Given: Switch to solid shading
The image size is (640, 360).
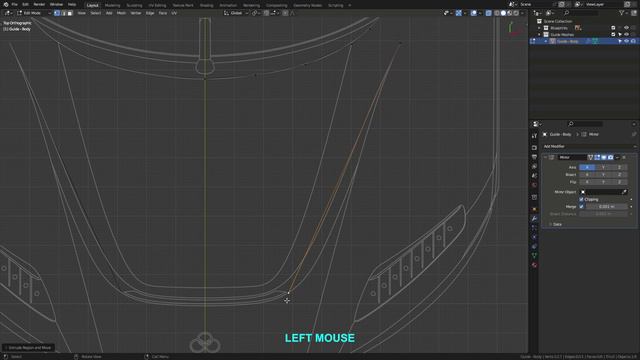Looking at the screenshot, I should tap(503, 13).
